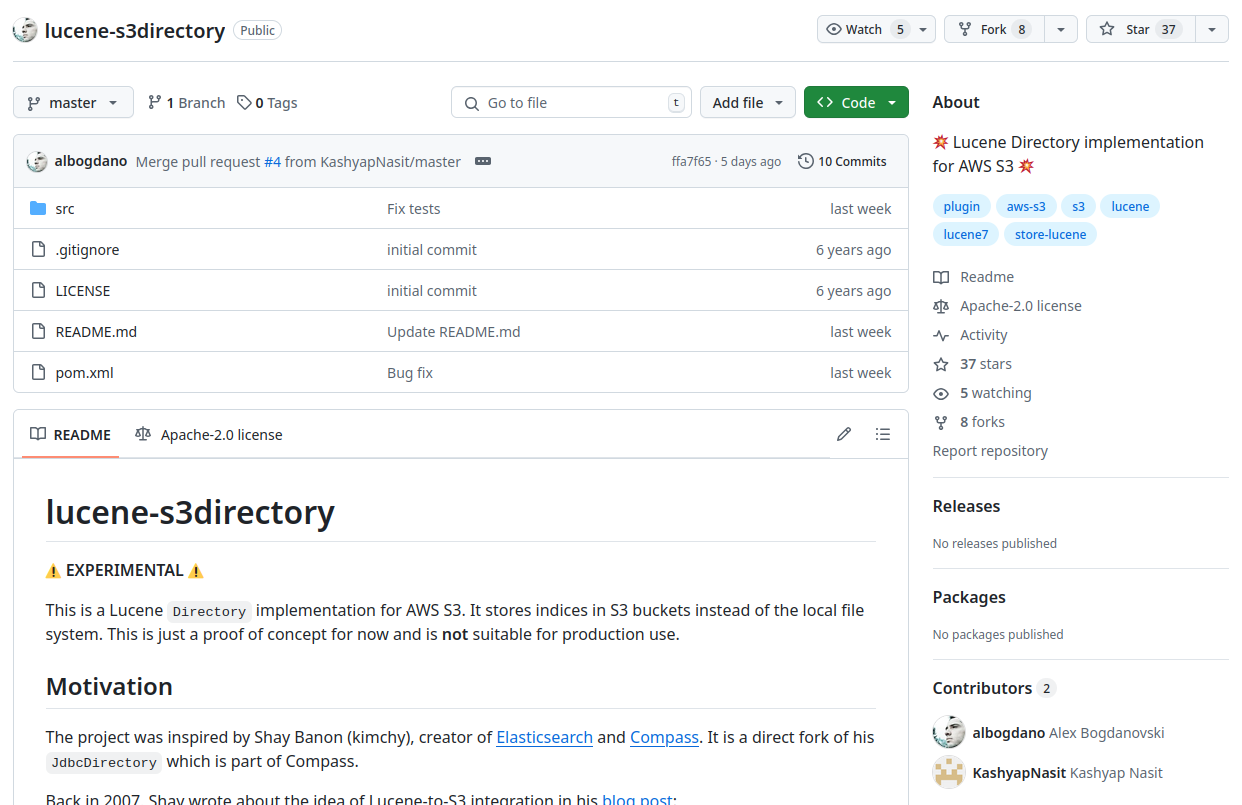This screenshot has height=805, width=1242.
Task: Click the Go to file search field
Action: pyautogui.click(x=571, y=102)
